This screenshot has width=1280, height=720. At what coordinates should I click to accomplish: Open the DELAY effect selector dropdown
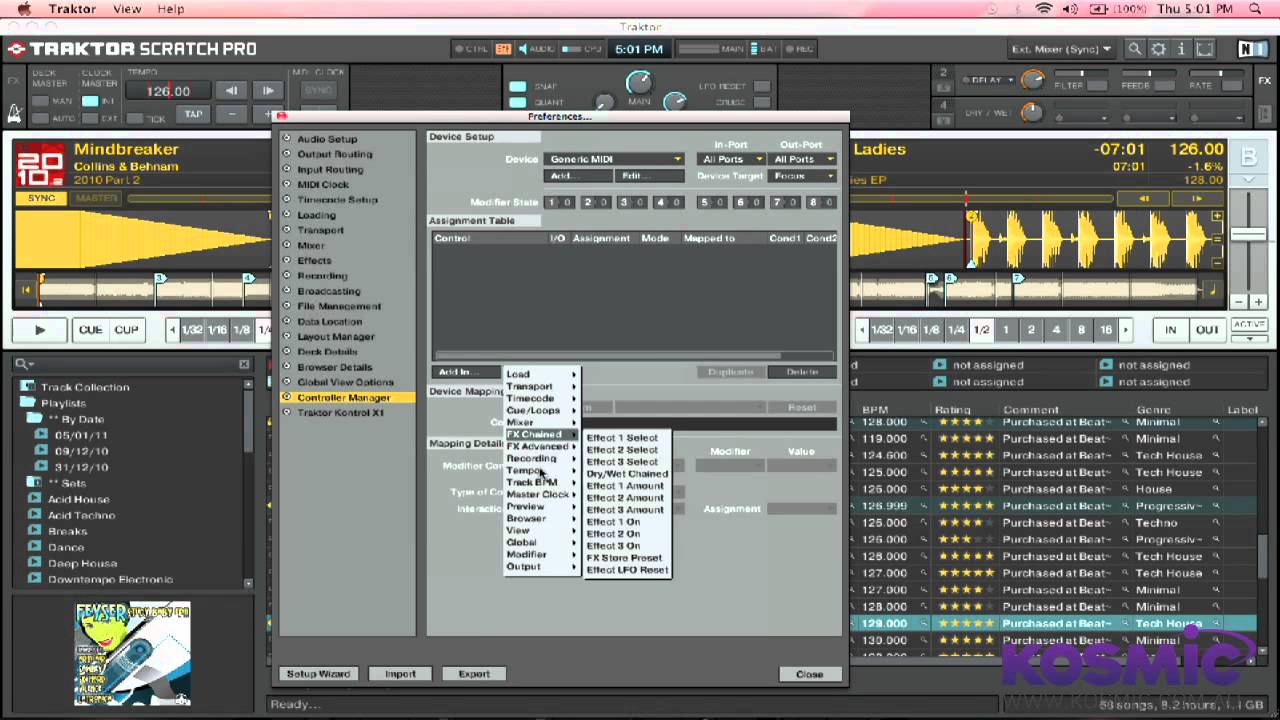pos(990,80)
